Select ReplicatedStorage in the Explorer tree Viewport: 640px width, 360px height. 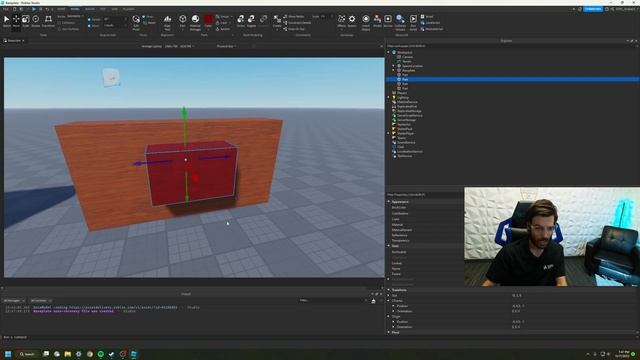pos(409,111)
